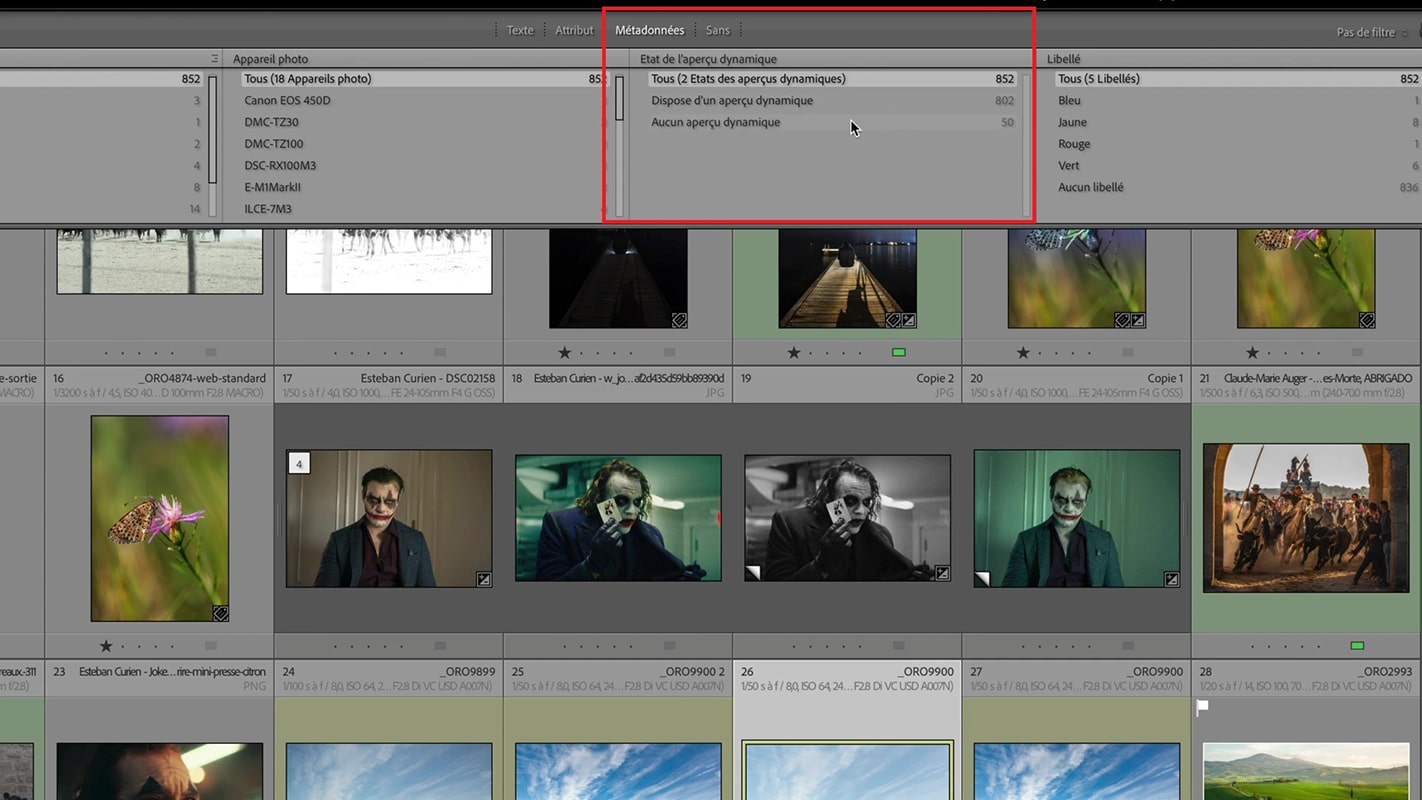Open the Etat de l'aperçu dynamique column header
1422x800 pixels.
tap(708, 59)
